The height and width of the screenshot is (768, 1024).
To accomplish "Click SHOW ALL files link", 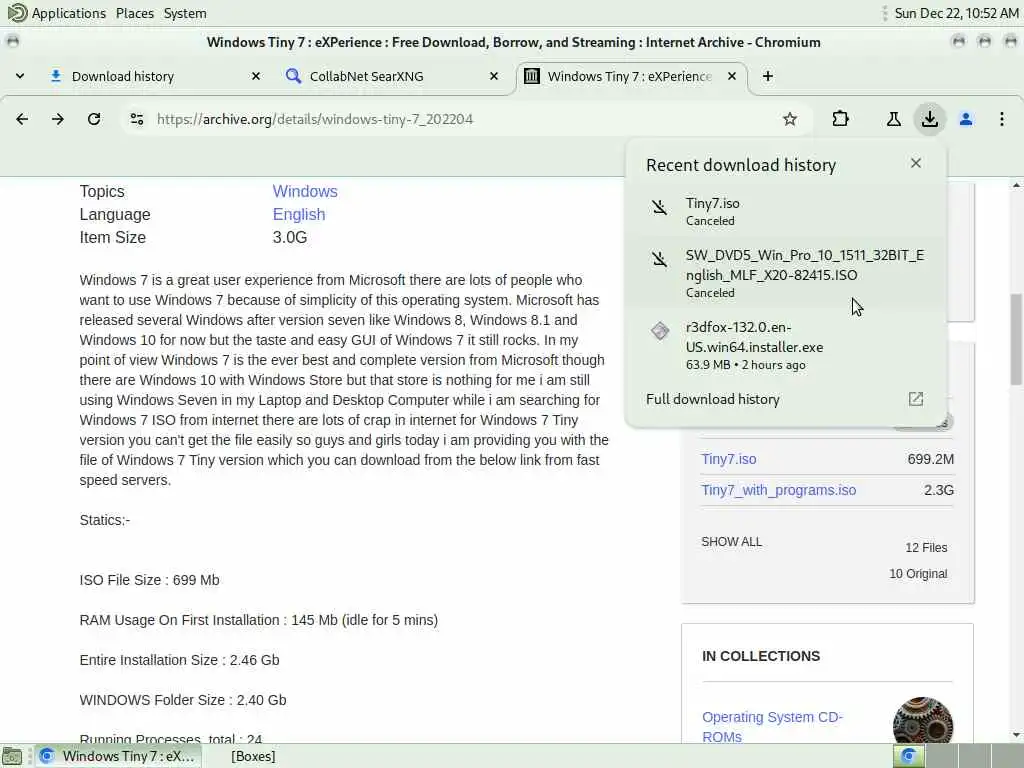I will 731,542.
